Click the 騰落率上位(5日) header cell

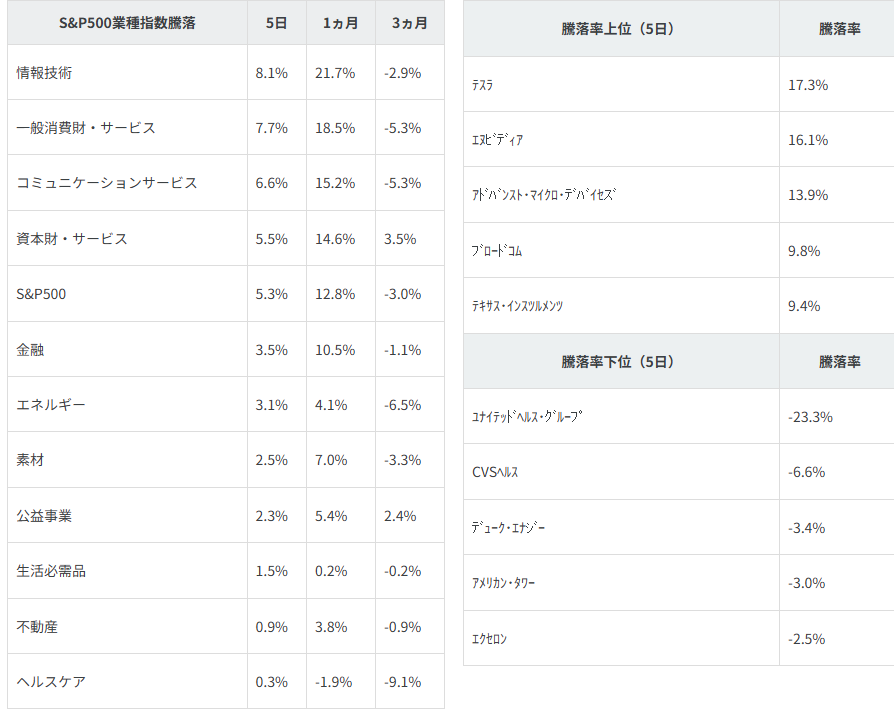click(x=618, y=29)
